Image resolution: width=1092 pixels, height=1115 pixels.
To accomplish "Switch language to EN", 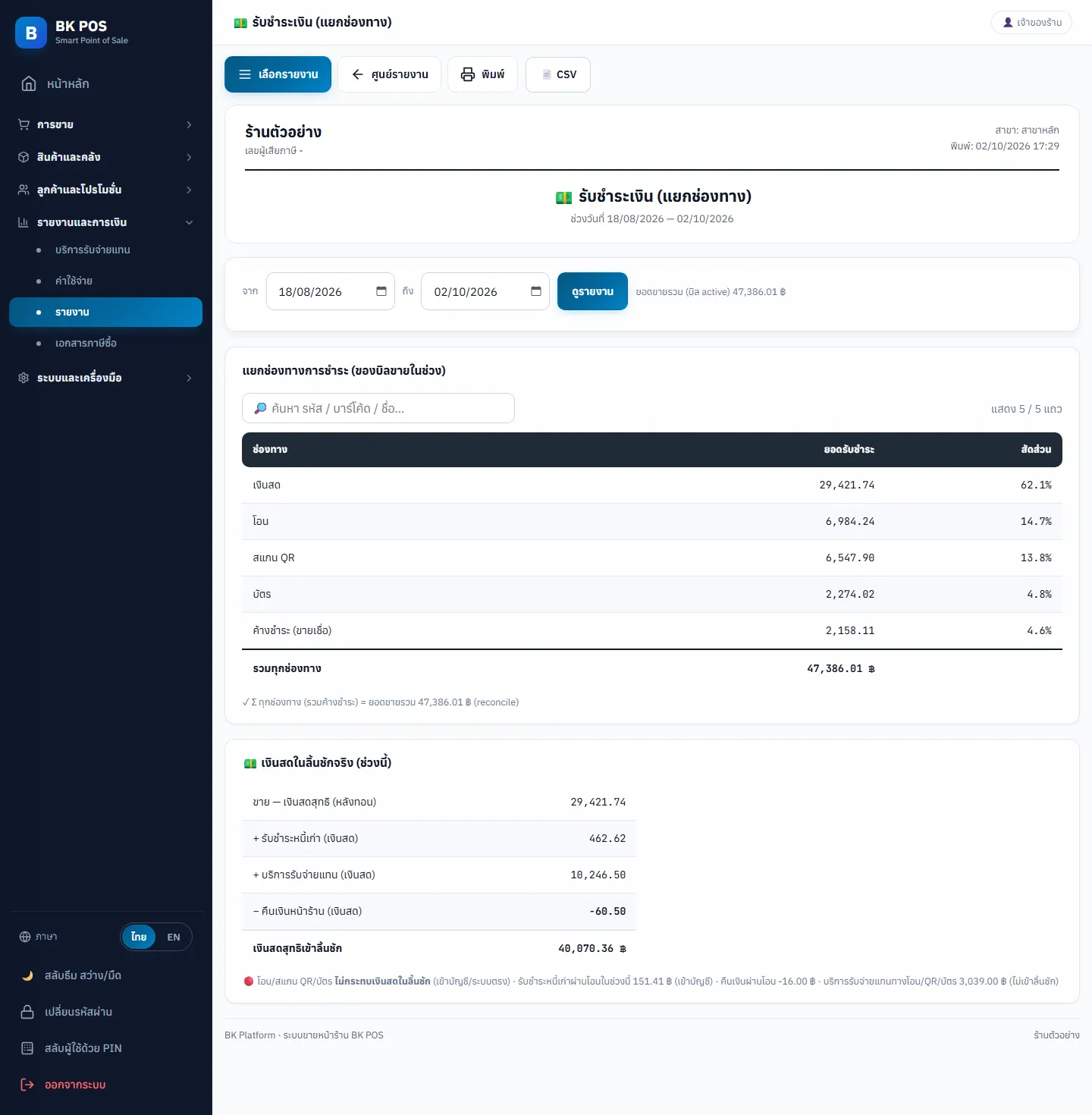I will pyautogui.click(x=174, y=937).
